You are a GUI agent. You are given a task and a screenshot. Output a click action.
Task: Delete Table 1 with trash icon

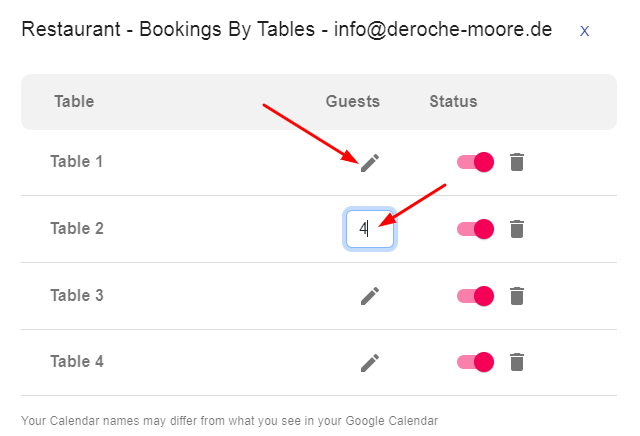click(x=516, y=162)
